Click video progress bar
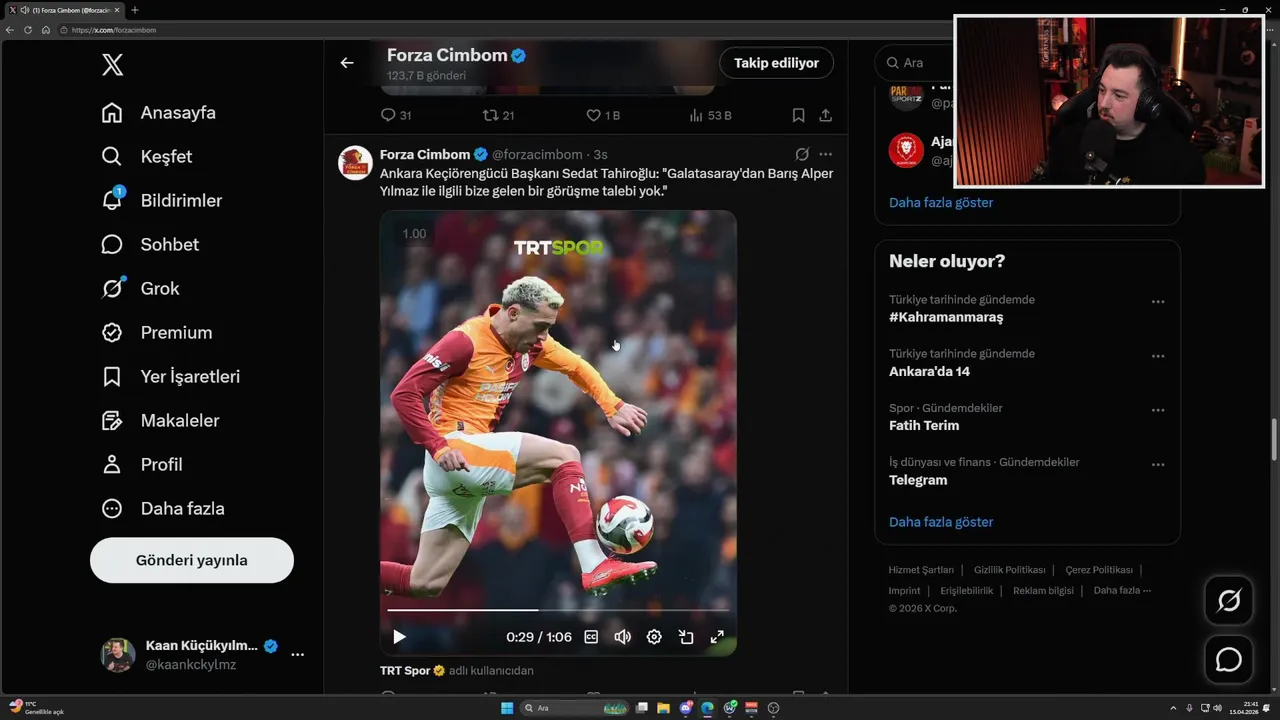Screen dimensions: 1280x720 tap(558, 609)
